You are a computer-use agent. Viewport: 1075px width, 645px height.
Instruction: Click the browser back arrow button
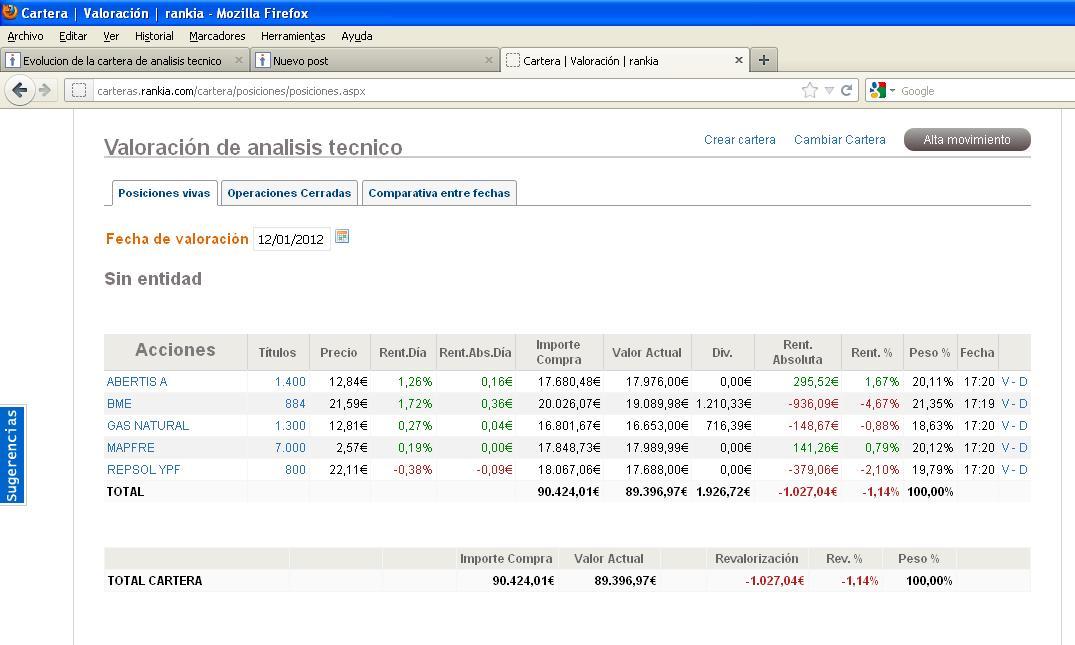pyautogui.click(x=19, y=90)
